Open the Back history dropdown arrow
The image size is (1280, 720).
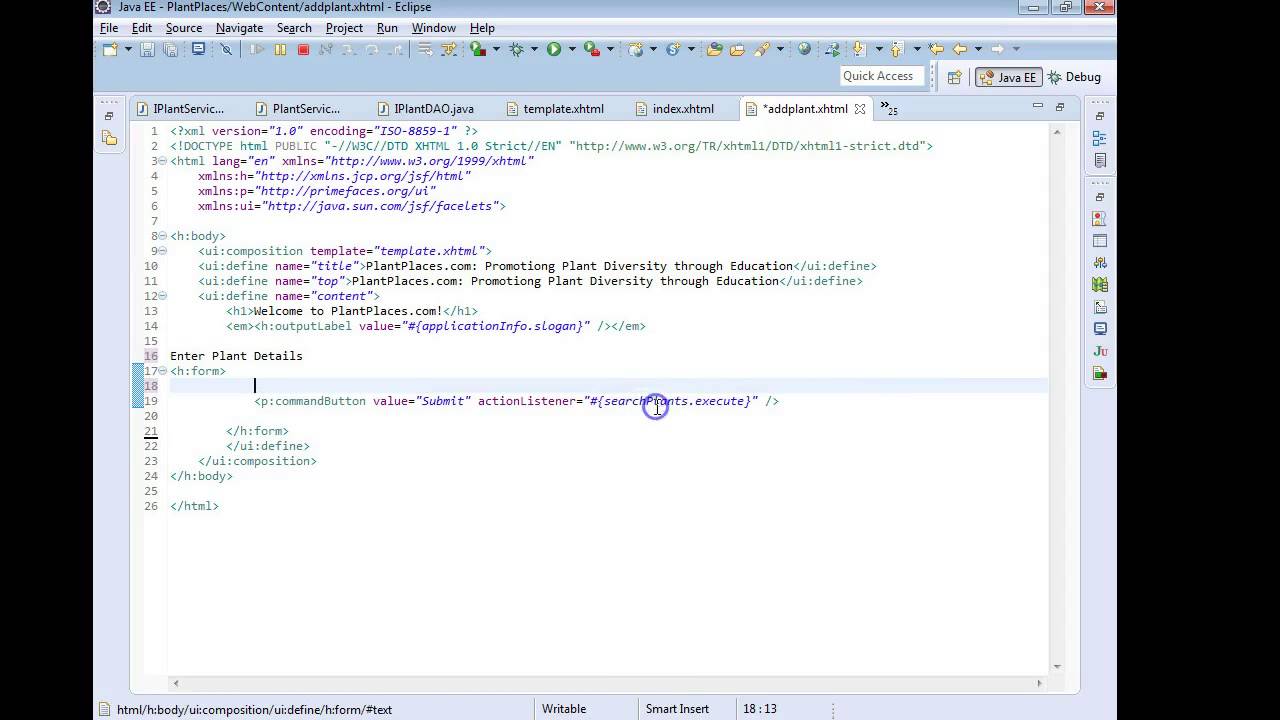point(978,49)
